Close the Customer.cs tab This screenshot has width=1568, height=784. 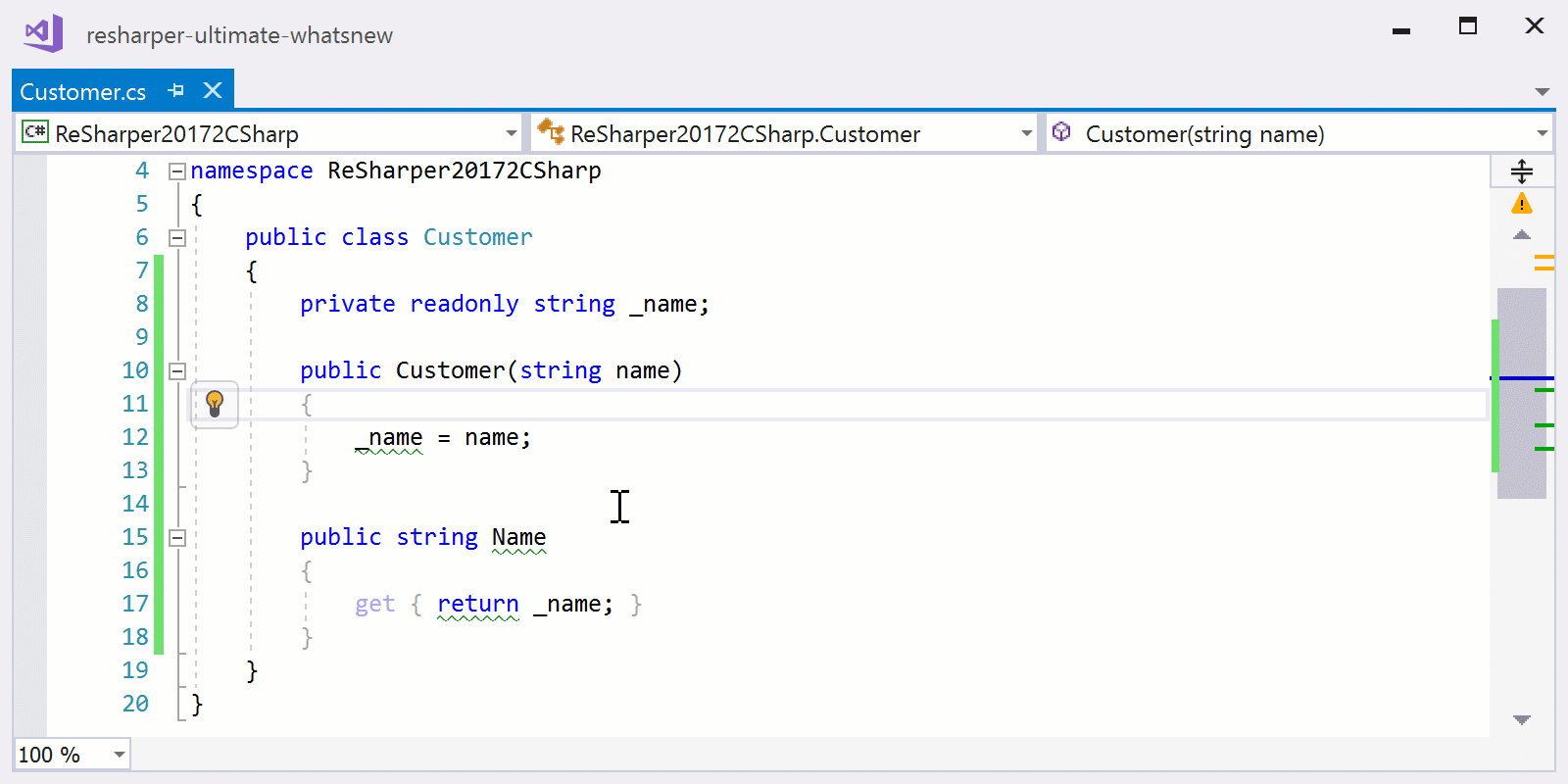coord(213,91)
